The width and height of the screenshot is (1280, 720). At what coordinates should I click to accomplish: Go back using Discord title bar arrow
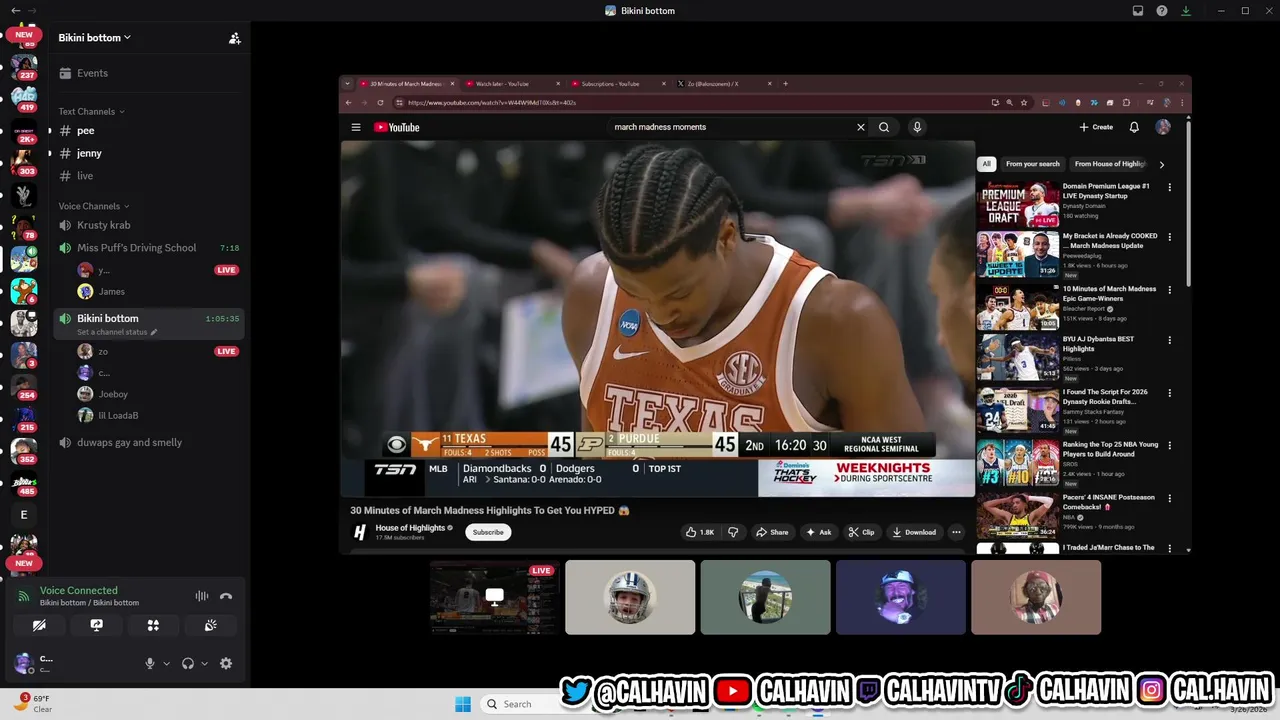tap(16, 11)
